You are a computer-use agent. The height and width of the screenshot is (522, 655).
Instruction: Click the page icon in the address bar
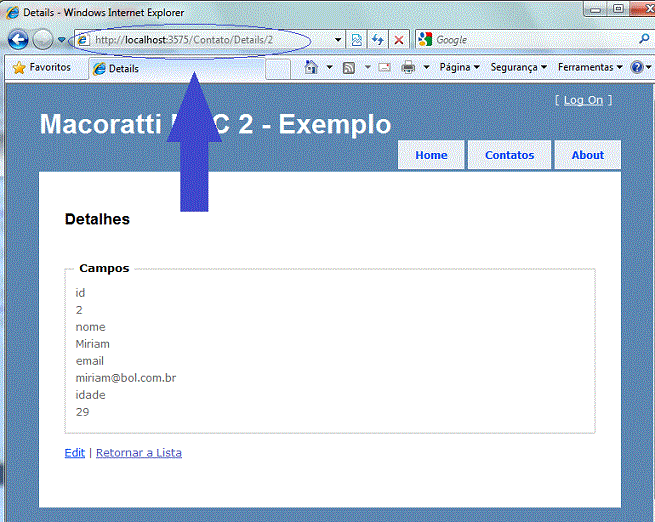(83, 40)
